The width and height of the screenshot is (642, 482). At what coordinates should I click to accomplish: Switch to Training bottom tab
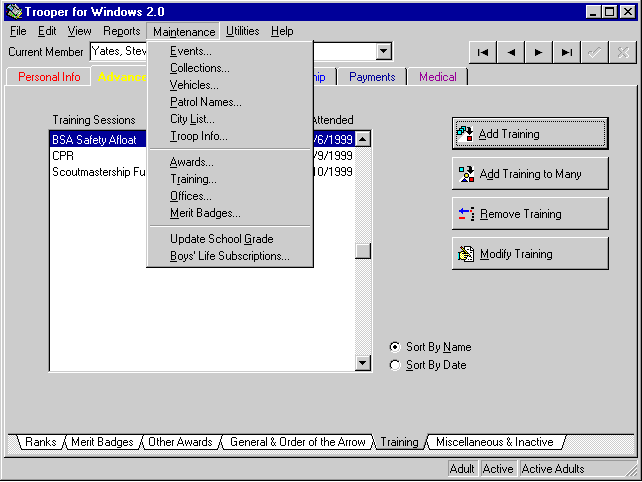click(400, 442)
